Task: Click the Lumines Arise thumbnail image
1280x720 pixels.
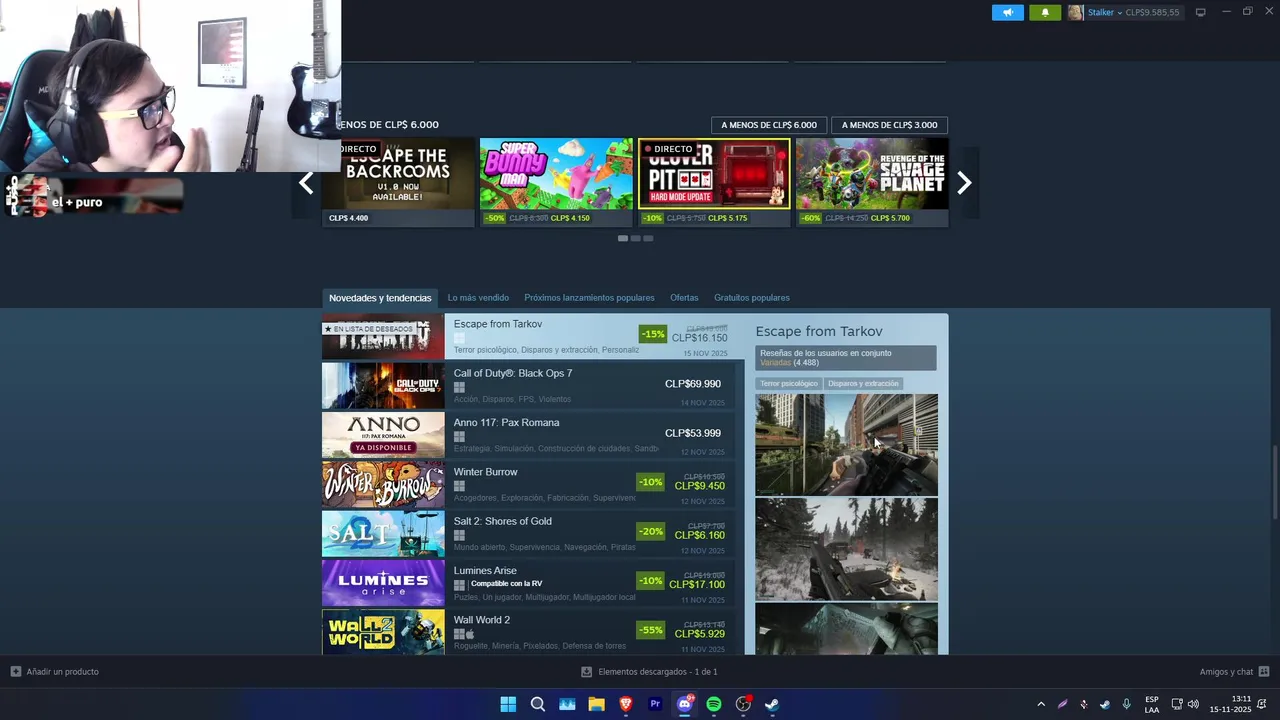Action: [x=383, y=583]
